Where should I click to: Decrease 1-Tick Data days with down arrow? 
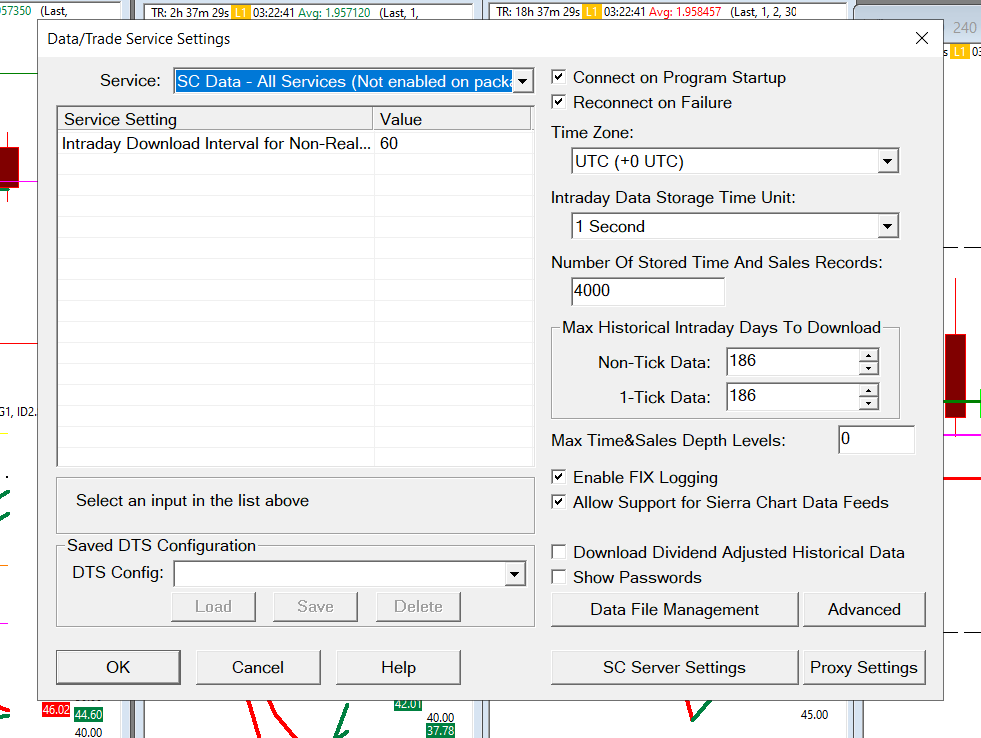(868, 403)
